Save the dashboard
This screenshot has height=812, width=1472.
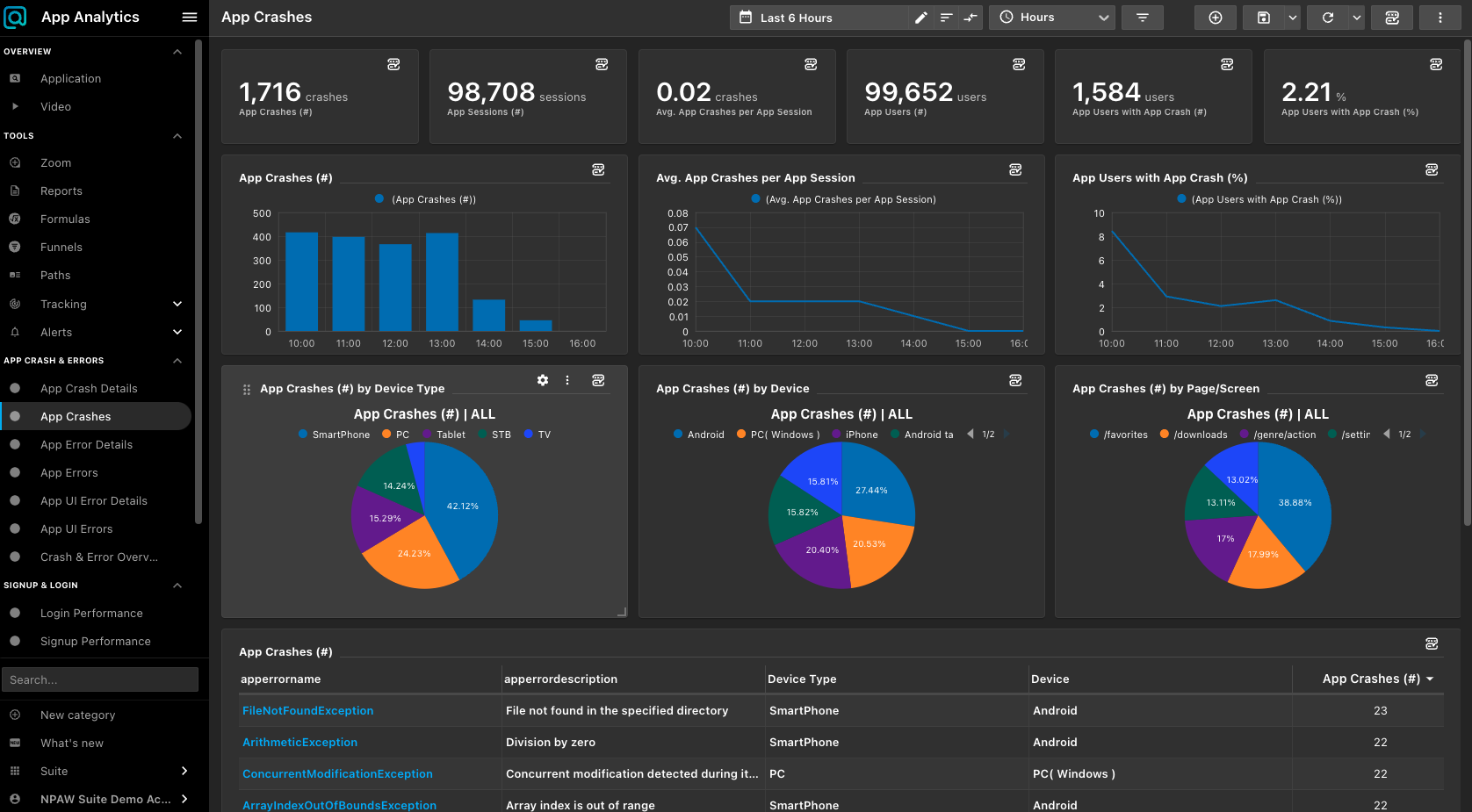pos(1264,17)
